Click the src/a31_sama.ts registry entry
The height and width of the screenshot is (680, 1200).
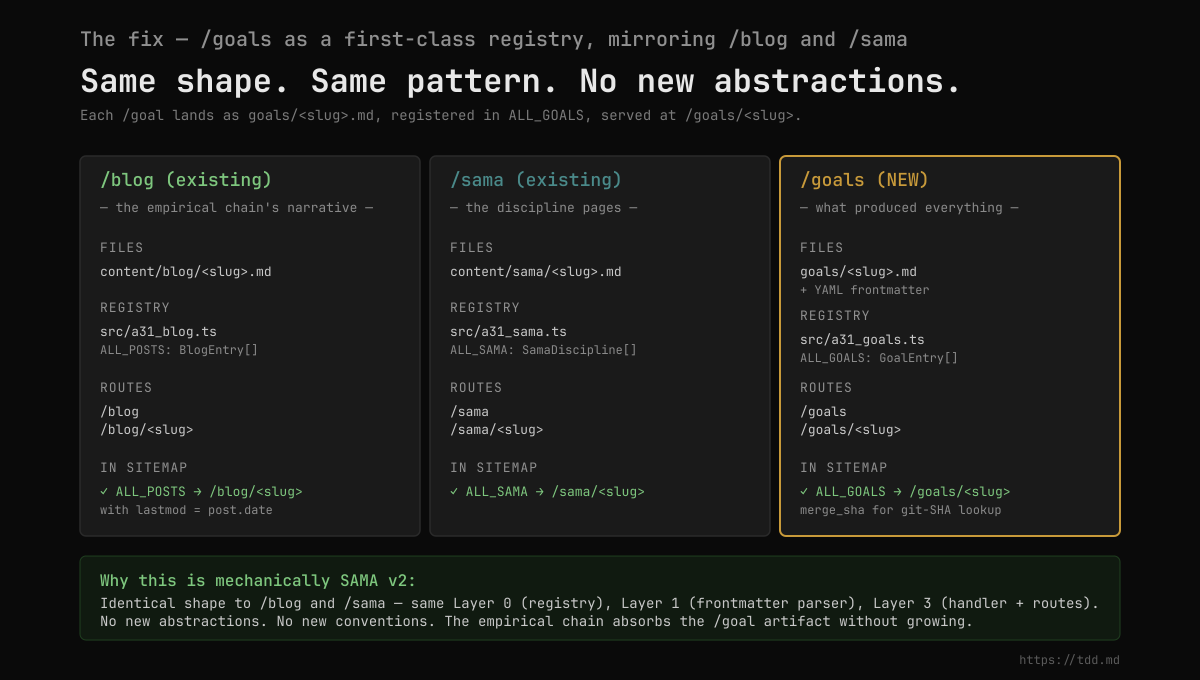(508, 332)
